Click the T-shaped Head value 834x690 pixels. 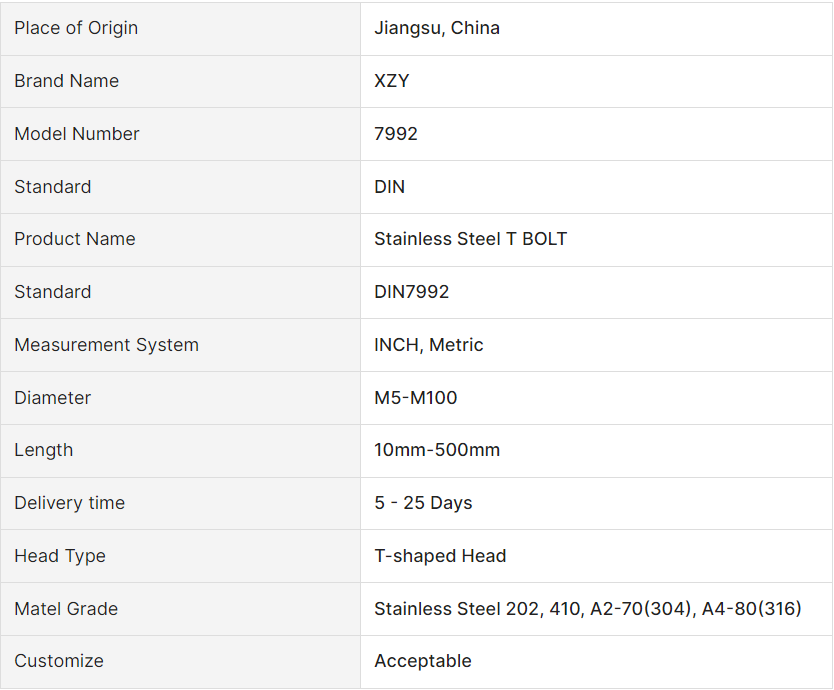coord(440,556)
